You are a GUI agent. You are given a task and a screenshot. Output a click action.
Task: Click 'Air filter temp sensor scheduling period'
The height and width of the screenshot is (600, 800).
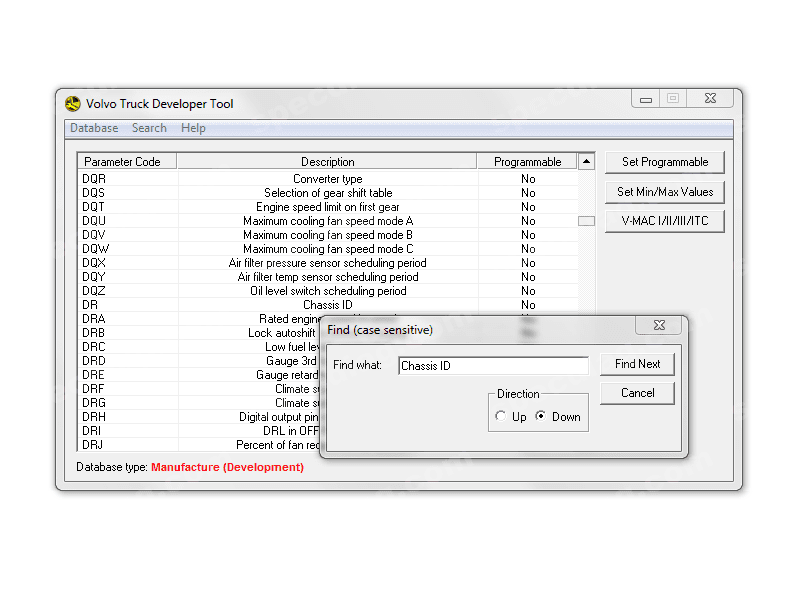328,277
